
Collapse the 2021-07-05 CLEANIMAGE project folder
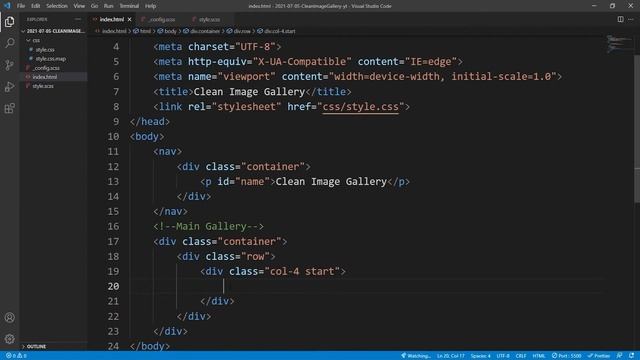(x=53, y=31)
